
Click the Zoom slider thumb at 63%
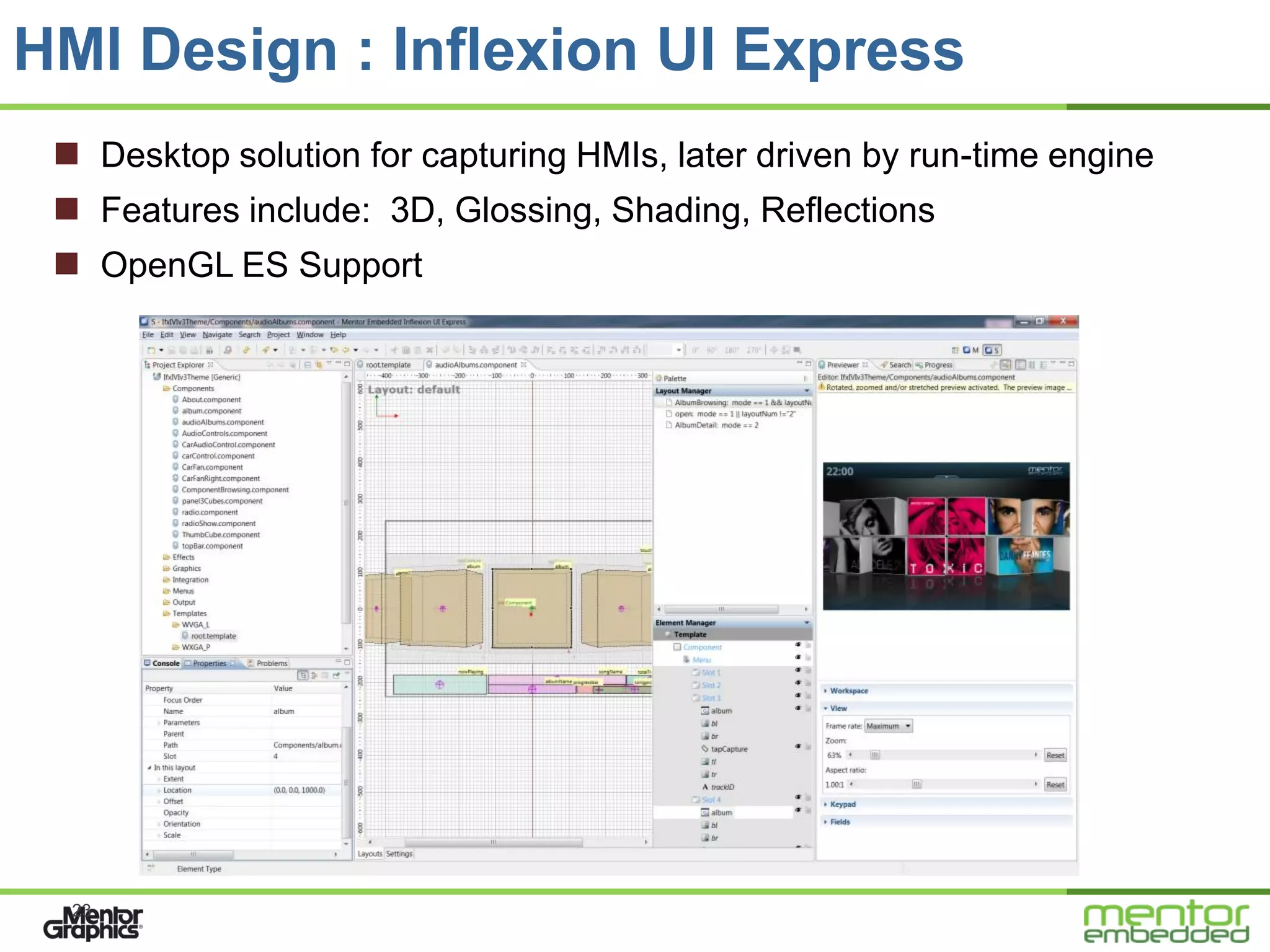pyautogui.click(x=874, y=755)
